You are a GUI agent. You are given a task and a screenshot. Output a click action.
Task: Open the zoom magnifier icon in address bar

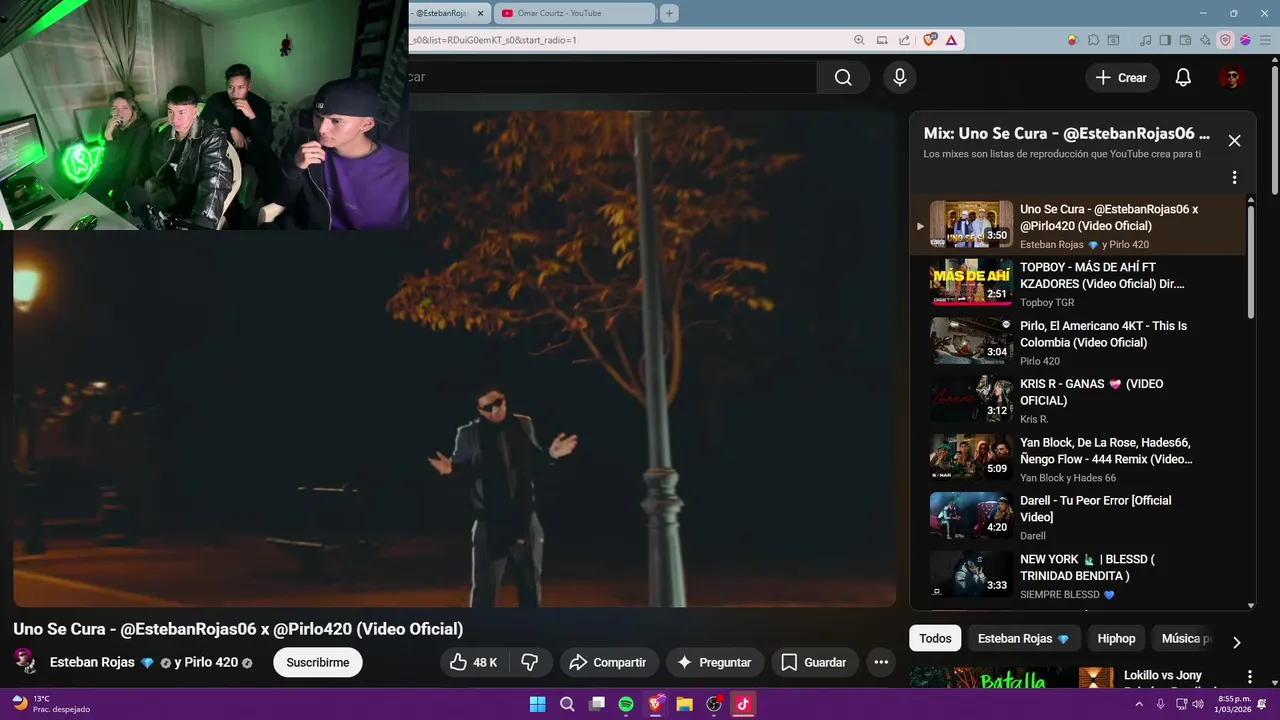pos(859,40)
